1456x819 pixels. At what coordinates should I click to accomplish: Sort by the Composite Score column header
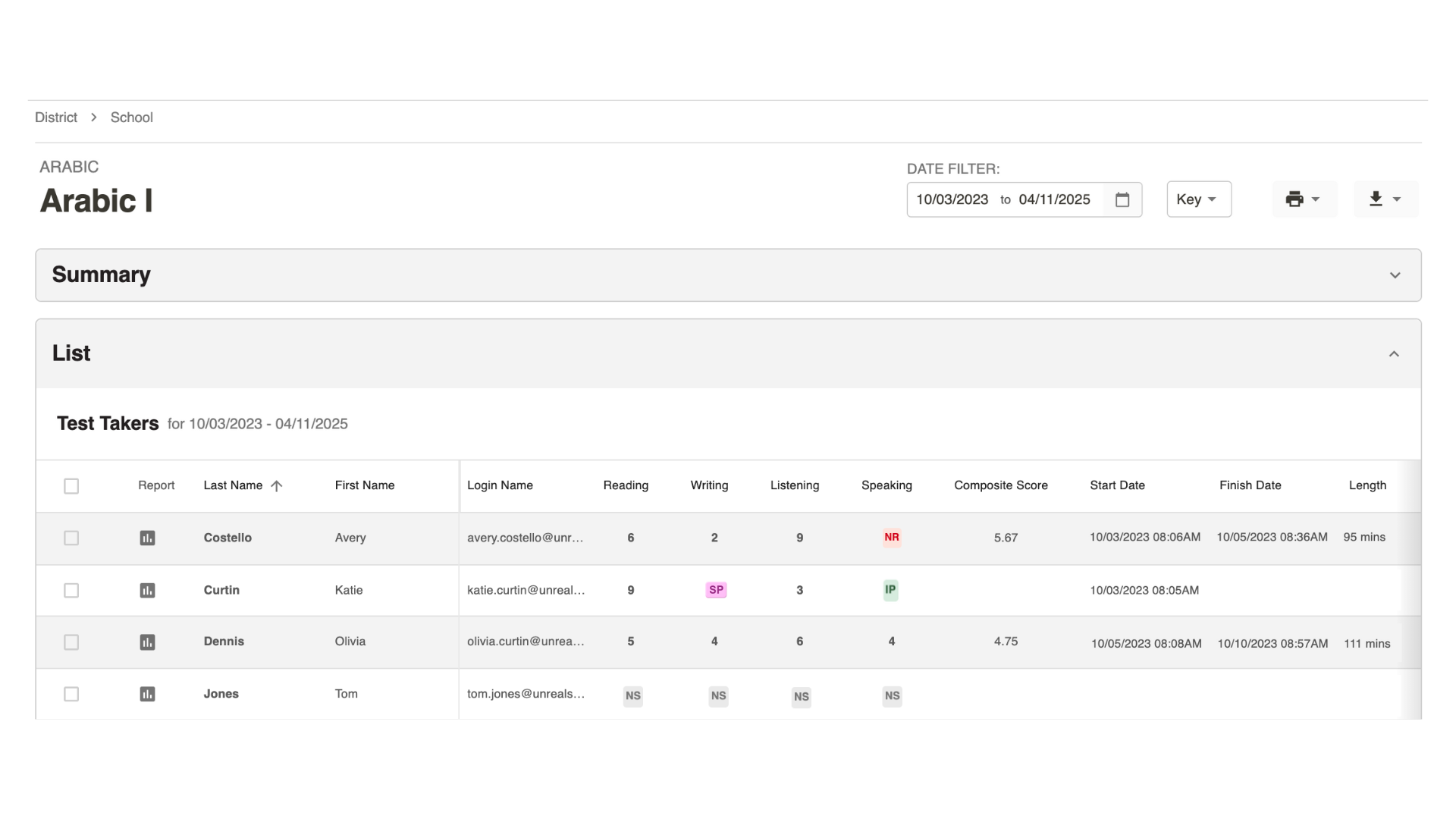click(x=1001, y=485)
